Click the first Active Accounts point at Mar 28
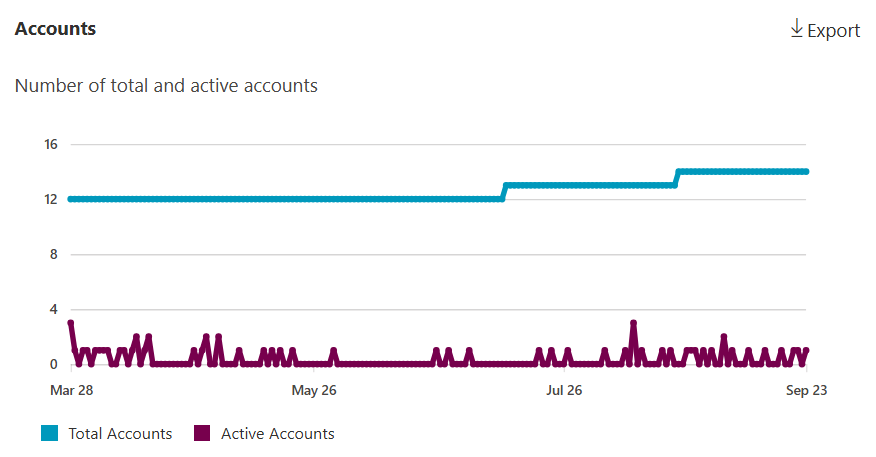Image resolution: width=876 pixels, height=457 pixels. [x=70, y=323]
